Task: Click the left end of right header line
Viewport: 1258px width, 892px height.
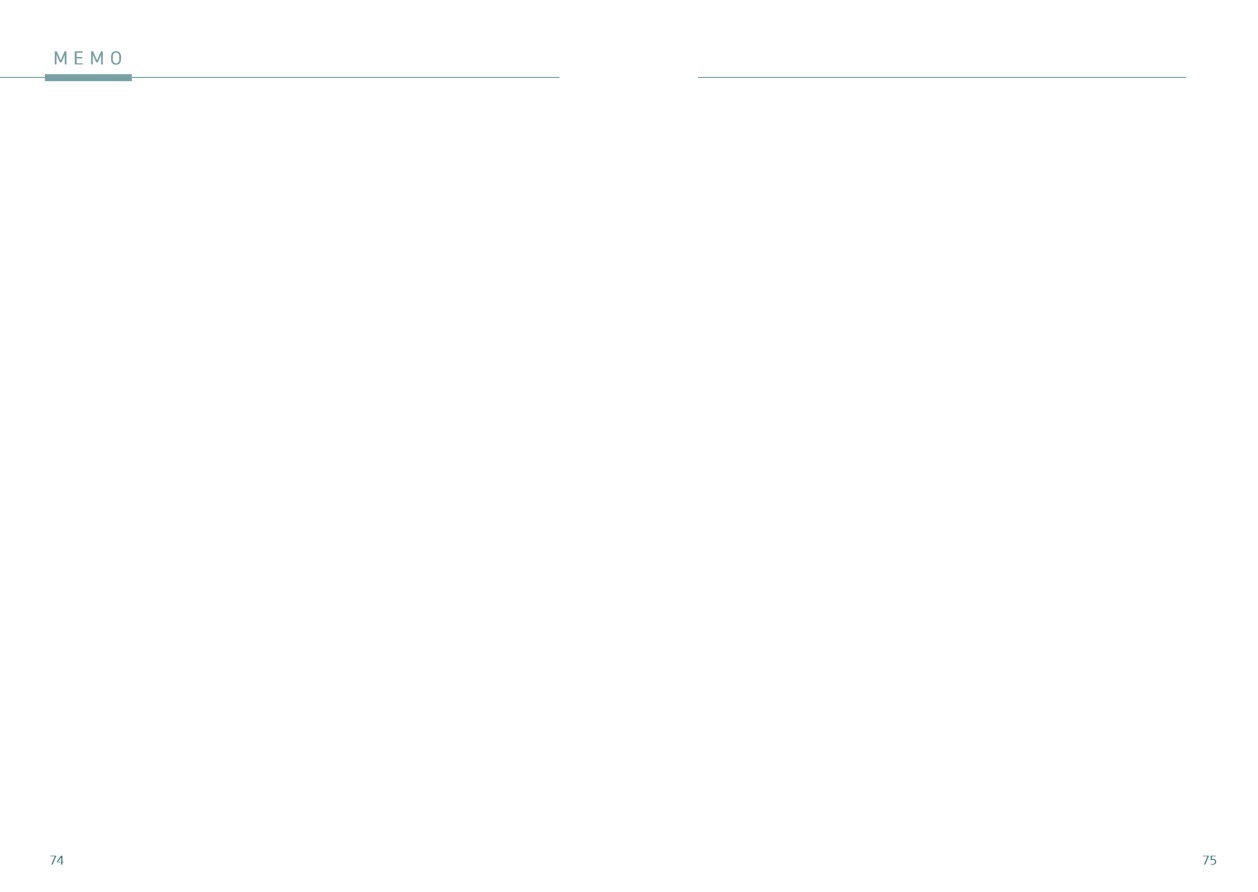Action: coord(701,77)
